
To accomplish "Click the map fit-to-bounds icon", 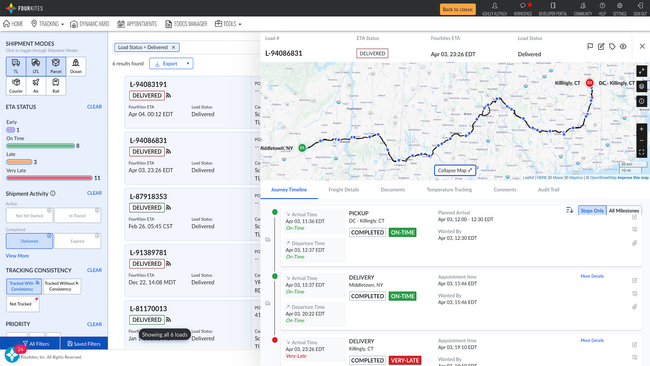I will click(641, 152).
